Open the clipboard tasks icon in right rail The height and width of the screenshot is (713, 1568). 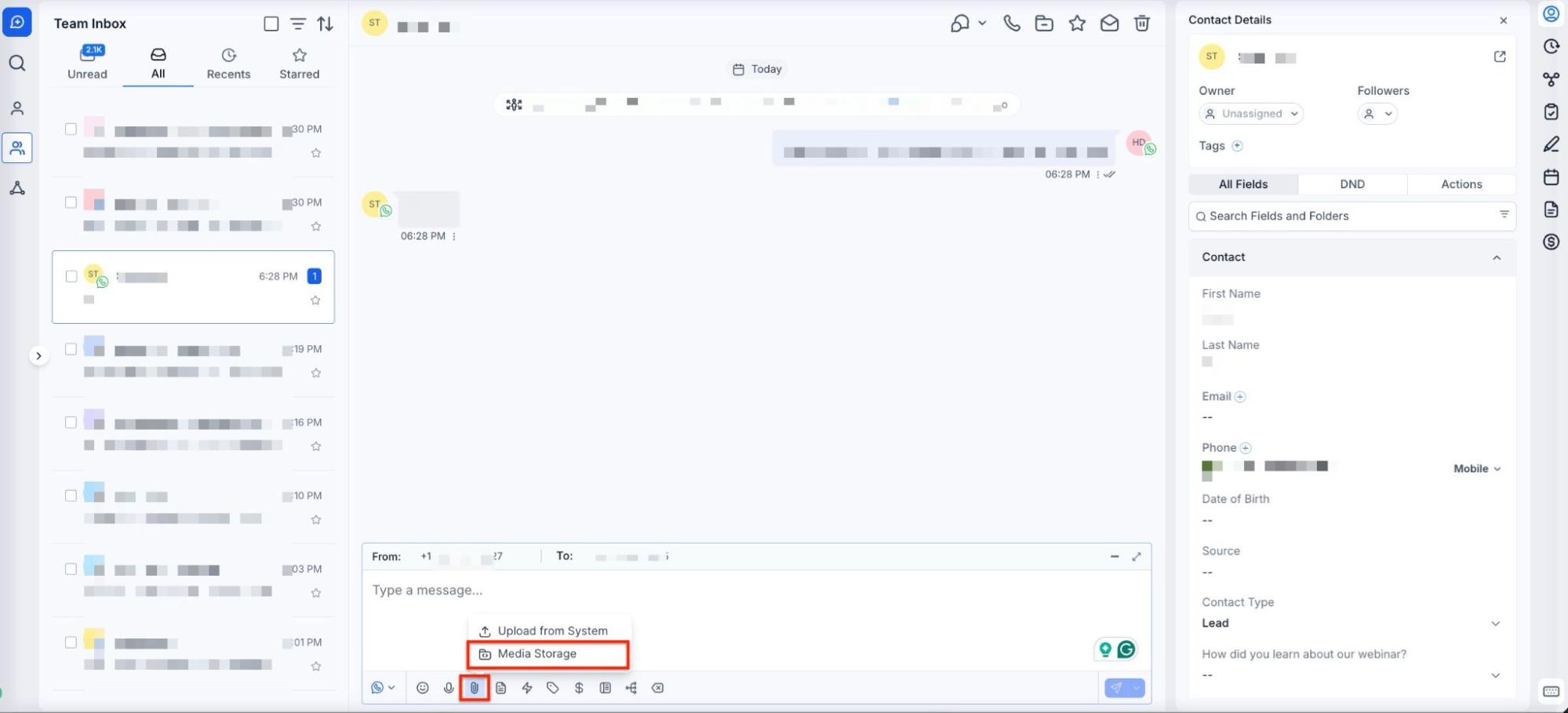pos(1551,111)
